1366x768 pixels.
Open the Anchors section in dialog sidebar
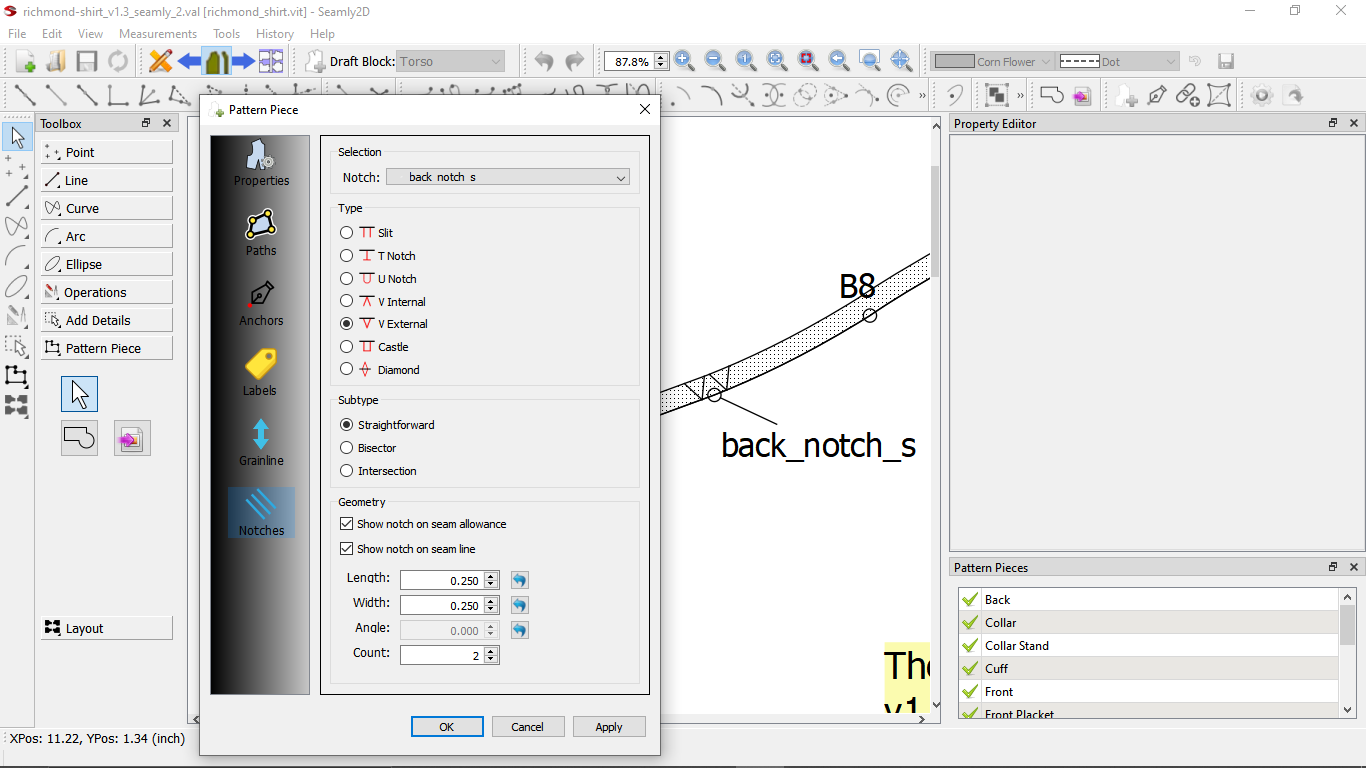[x=261, y=304]
